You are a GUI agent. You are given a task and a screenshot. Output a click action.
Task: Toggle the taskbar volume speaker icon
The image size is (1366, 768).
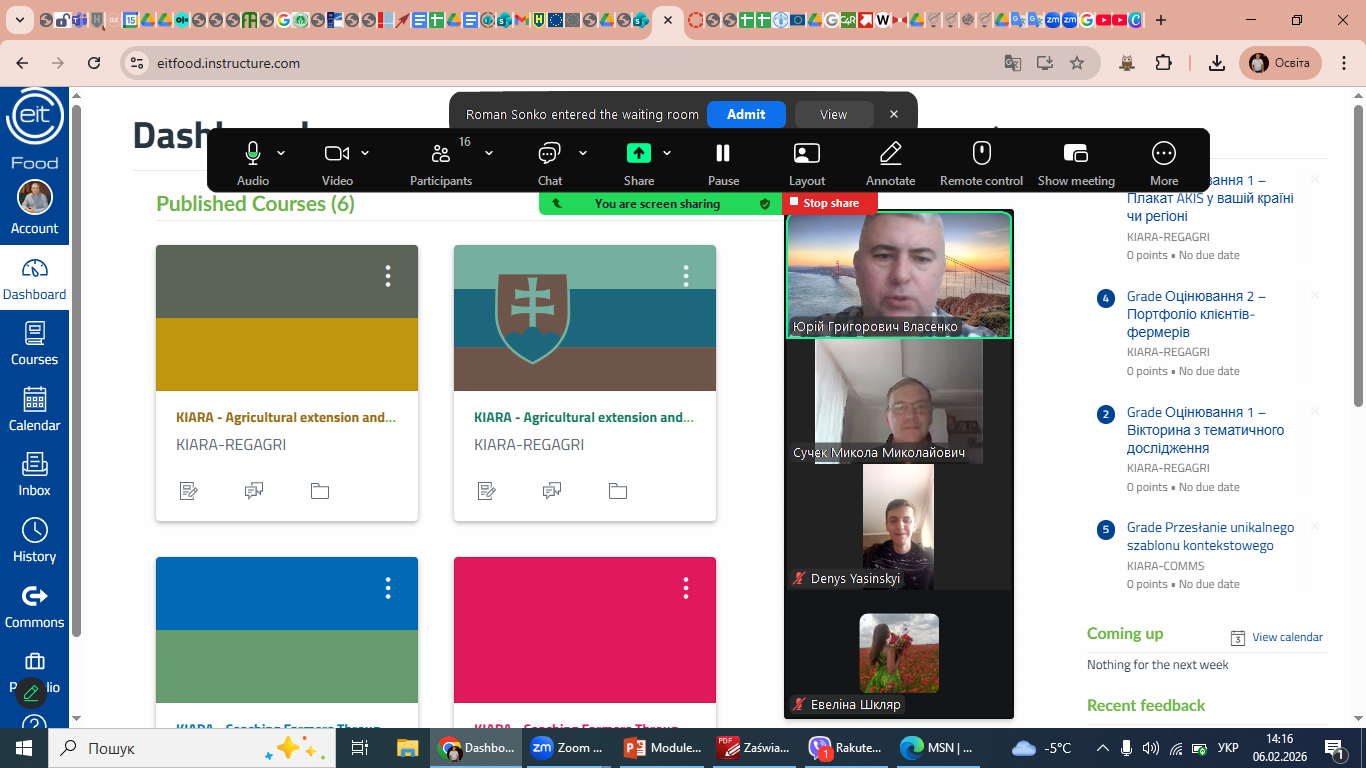(1150, 748)
